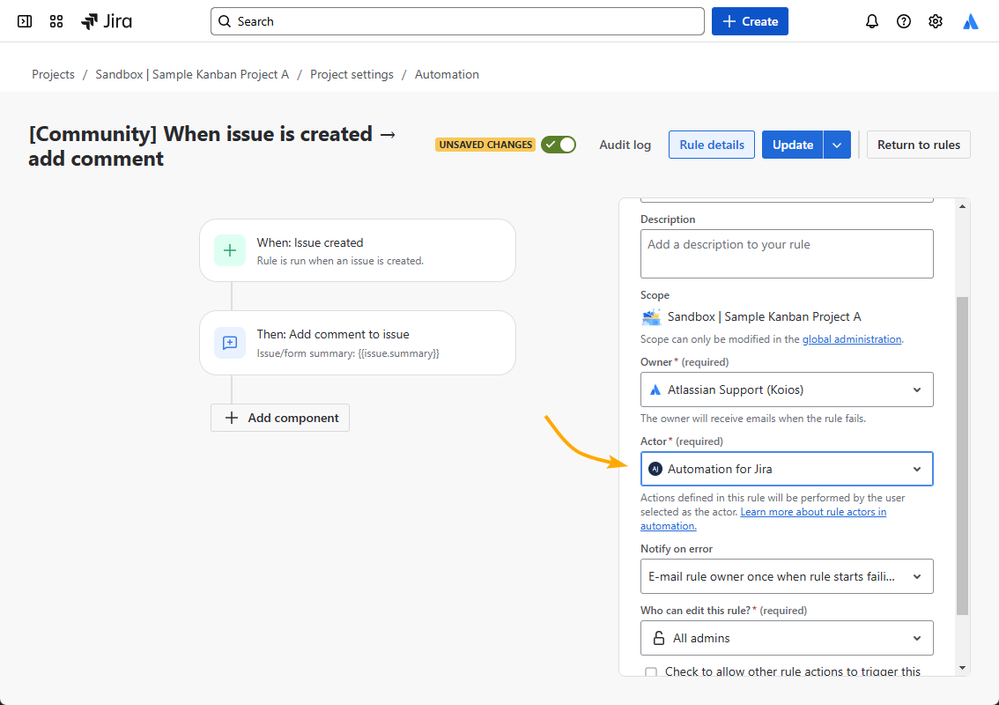Toggle the rule enabled switch
Viewport: 999px width, 705px height.
click(x=558, y=145)
